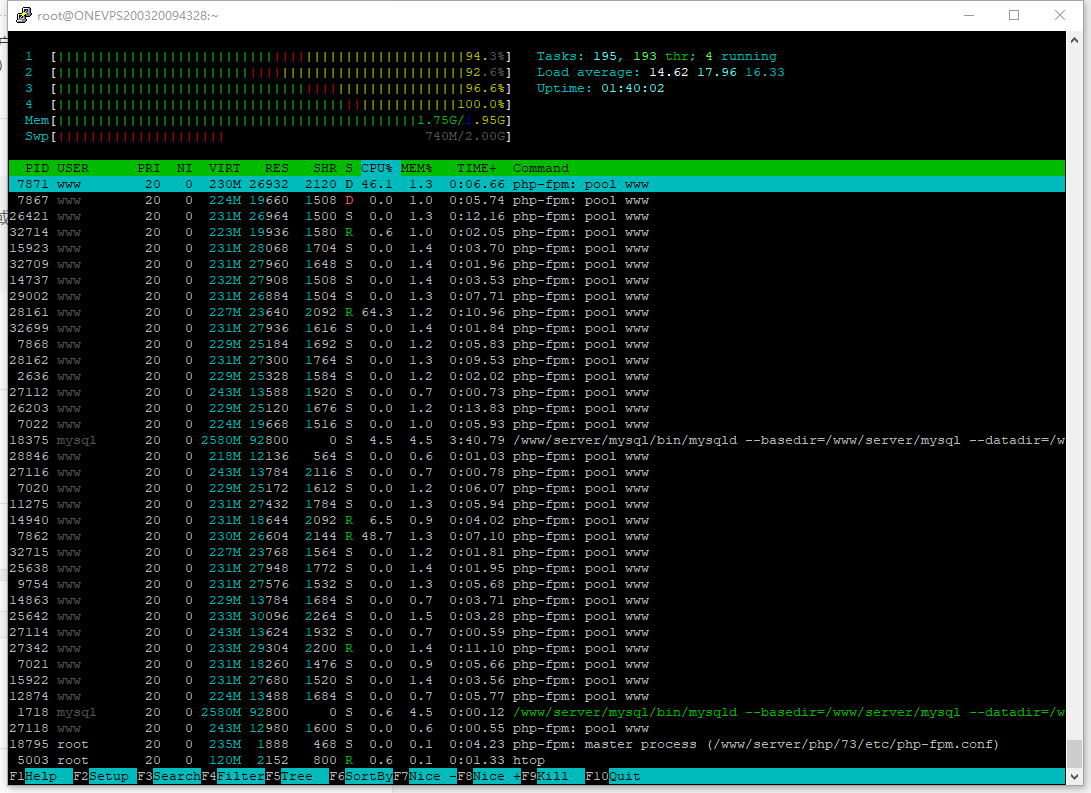Click the highlighted CPU% column header
Screen dimensions: 1091x793
(379, 168)
